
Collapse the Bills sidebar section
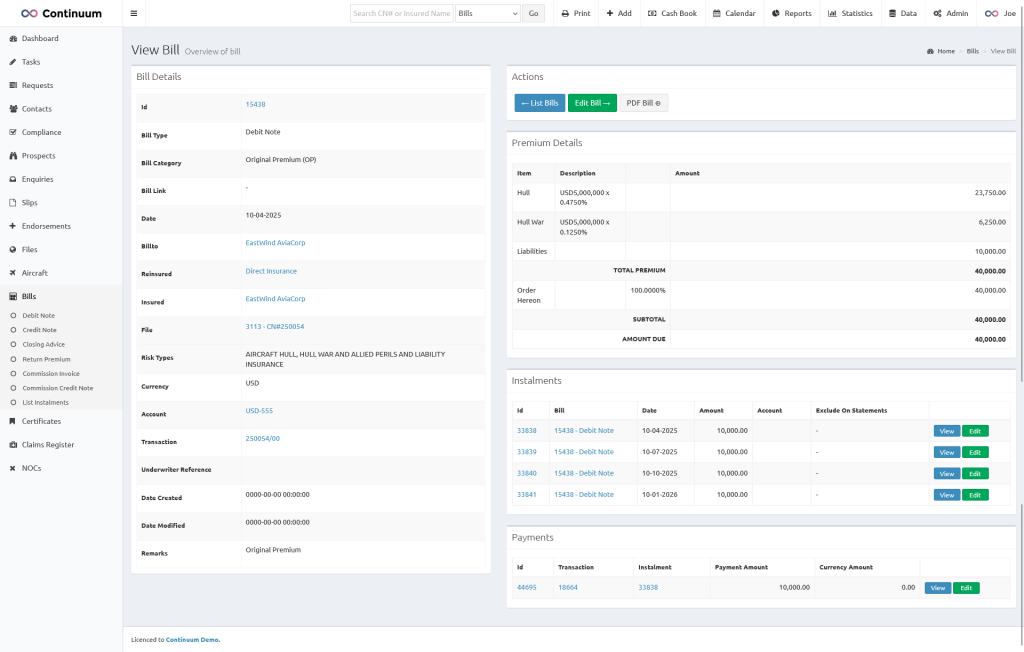click(29, 297)
